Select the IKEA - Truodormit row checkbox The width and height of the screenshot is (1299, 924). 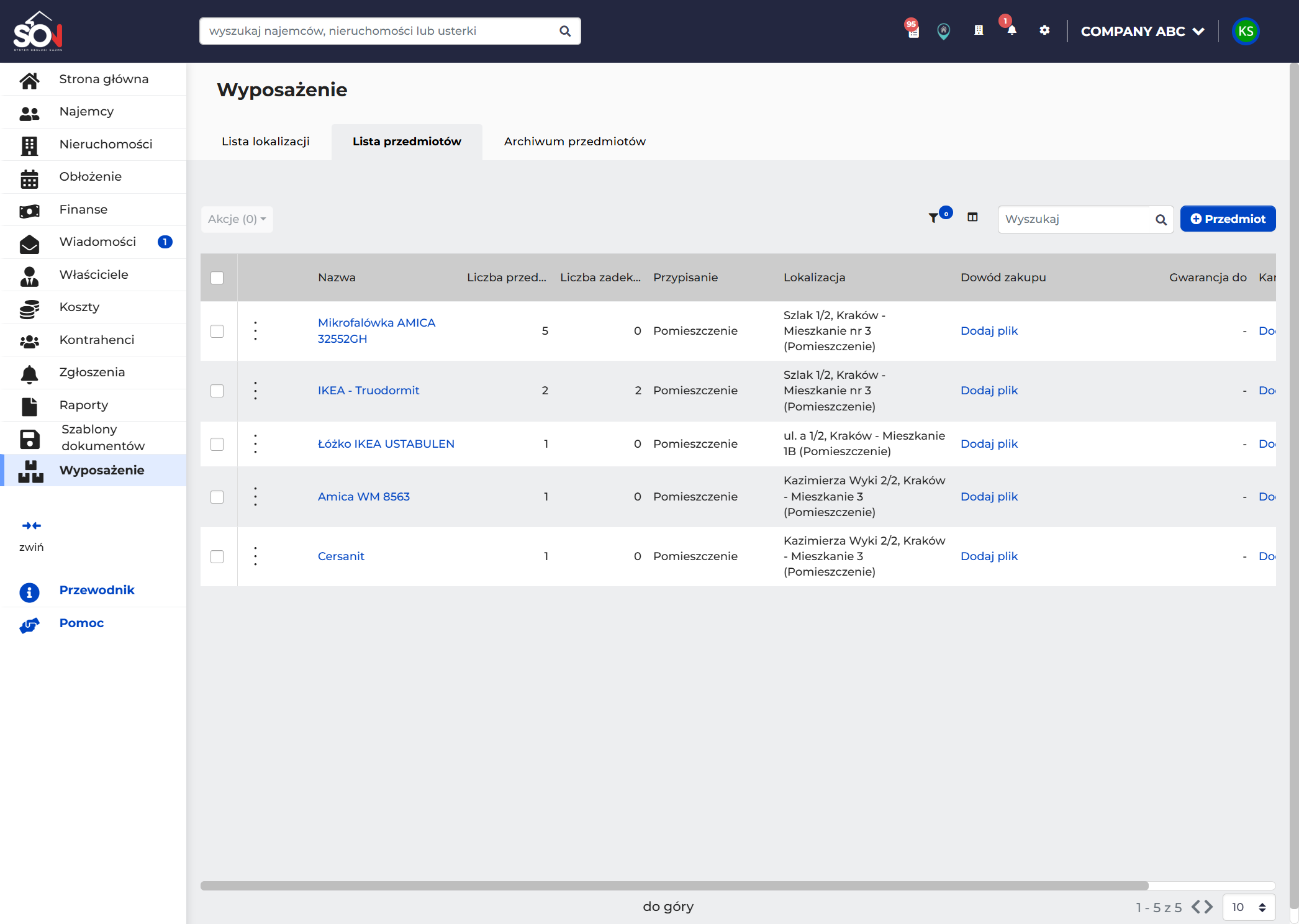point(217,391)
